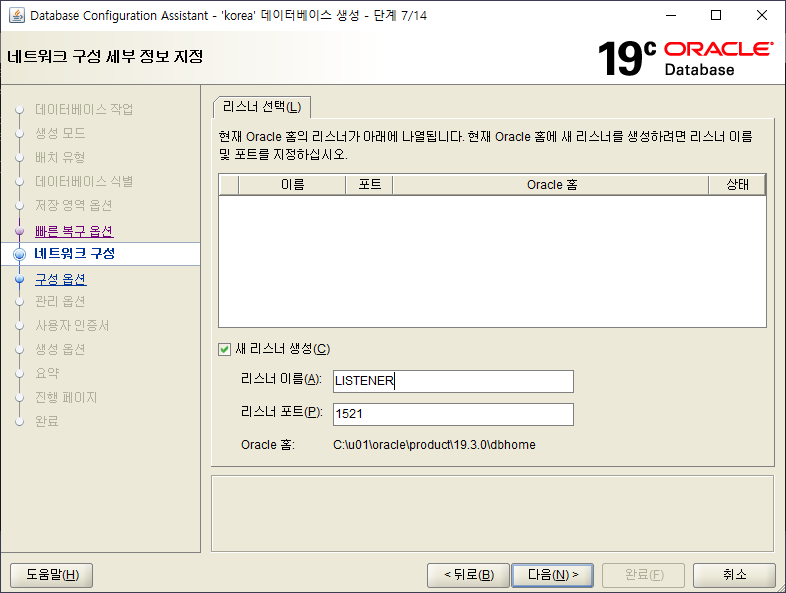Cancel the wizard with 취소 button
The width and height of the screenshot is (786, 593).
tap(734, 575)
